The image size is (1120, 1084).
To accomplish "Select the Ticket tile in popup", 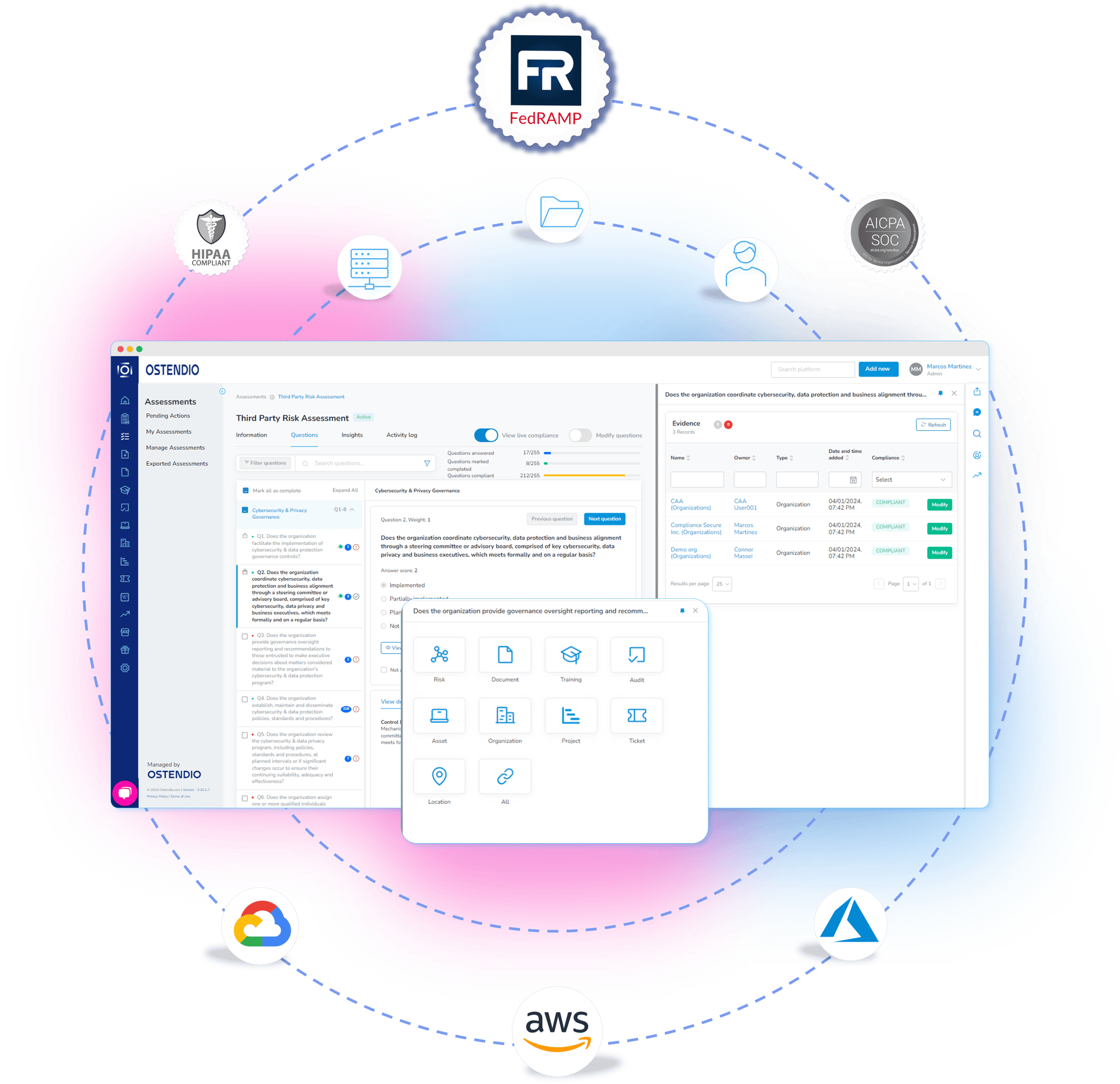I will click(637, 715).
